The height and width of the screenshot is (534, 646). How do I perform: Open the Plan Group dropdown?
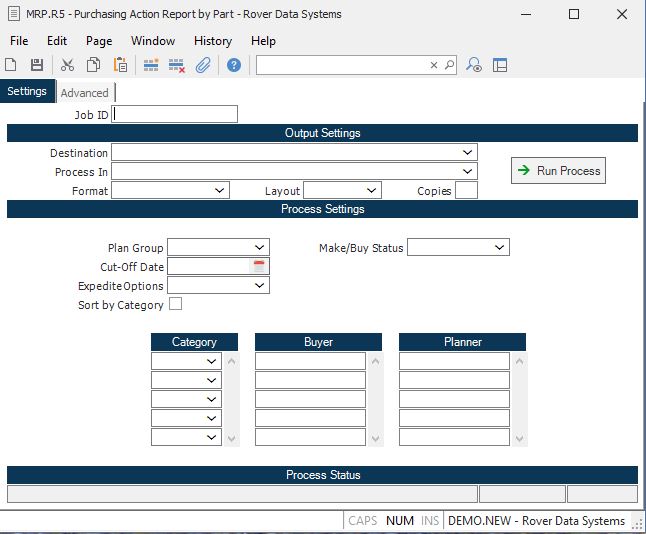point(259,247)
